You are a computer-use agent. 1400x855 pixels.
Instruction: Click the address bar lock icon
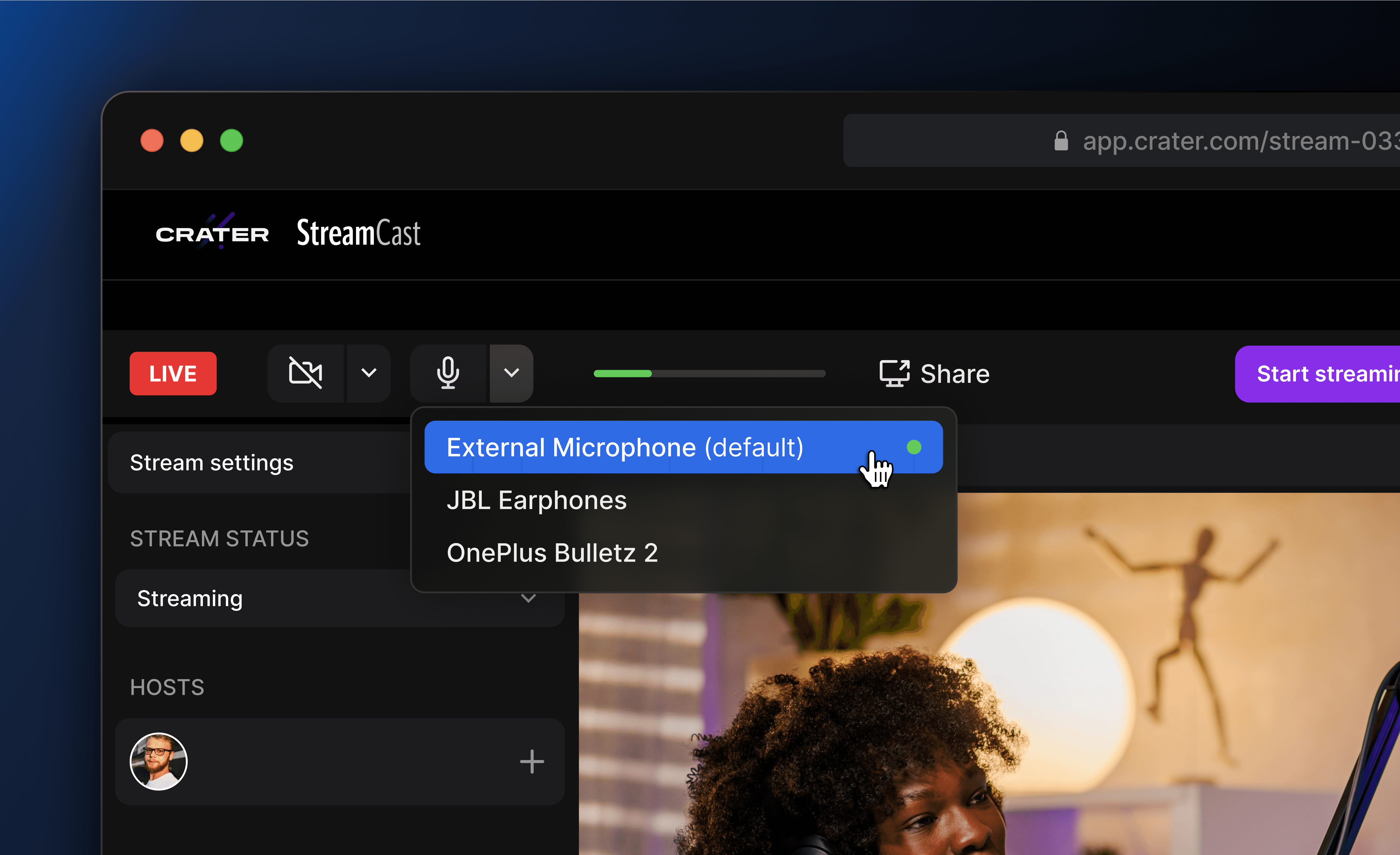pos(1061,141)
